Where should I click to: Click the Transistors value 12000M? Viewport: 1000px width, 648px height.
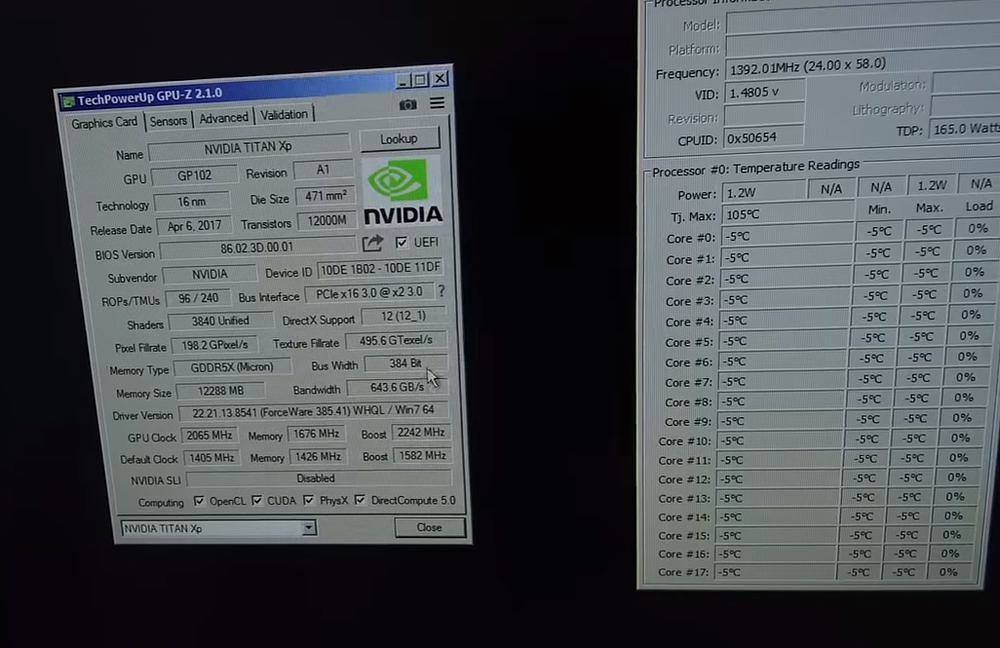[x=327, y=221]
